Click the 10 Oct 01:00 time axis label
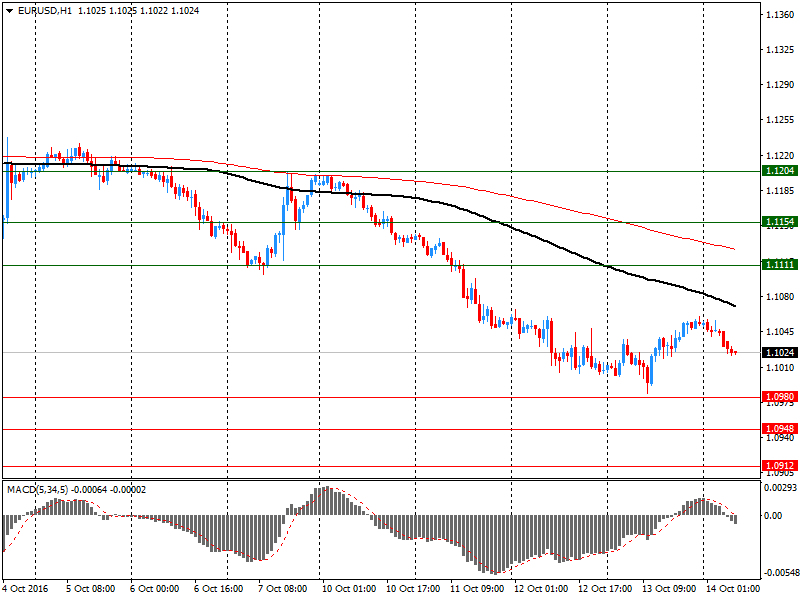800x600 pixels. click(x=349, y=589)
